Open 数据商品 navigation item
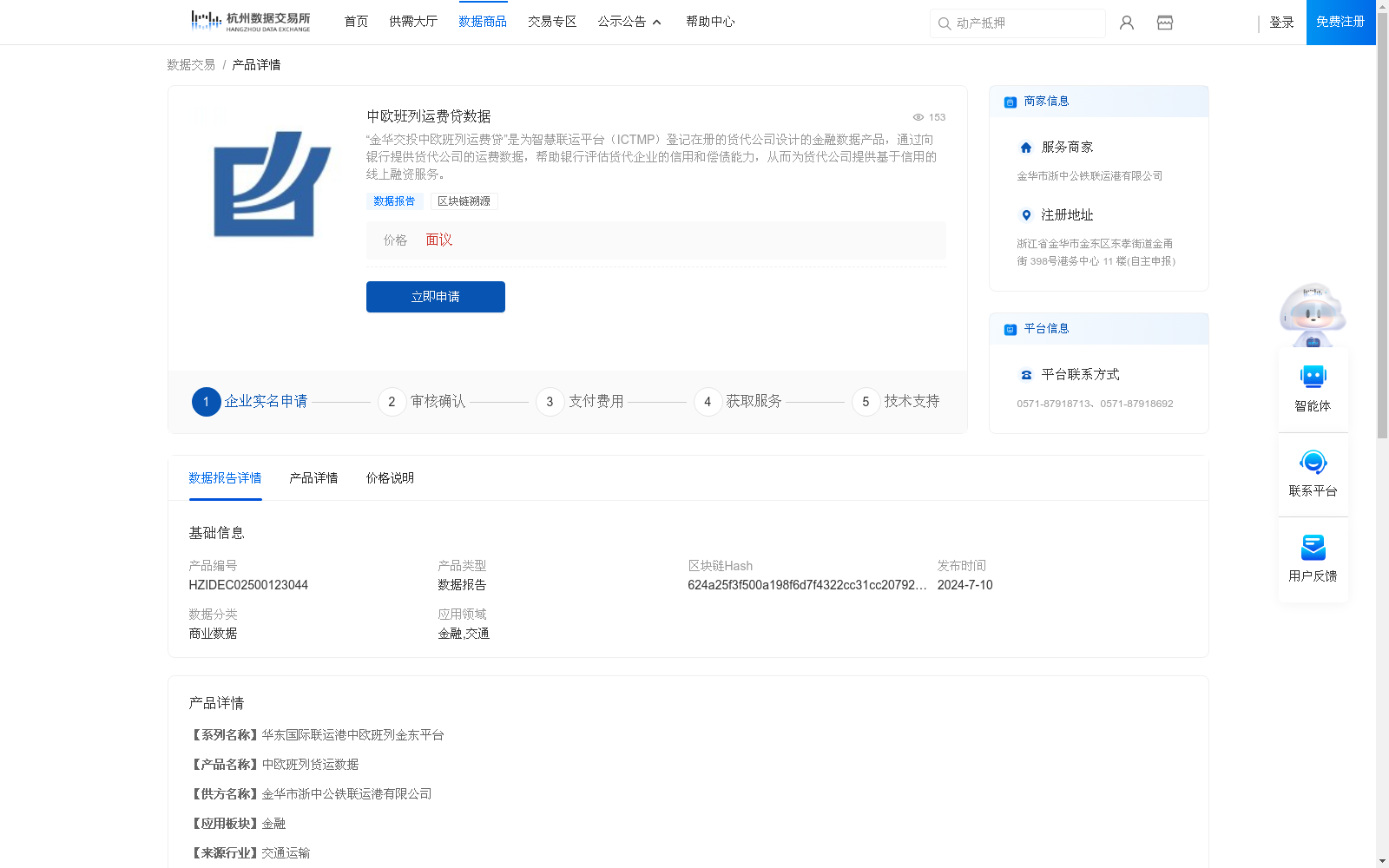The height and width of the screenshot is (868, 1389). point(483,22)
